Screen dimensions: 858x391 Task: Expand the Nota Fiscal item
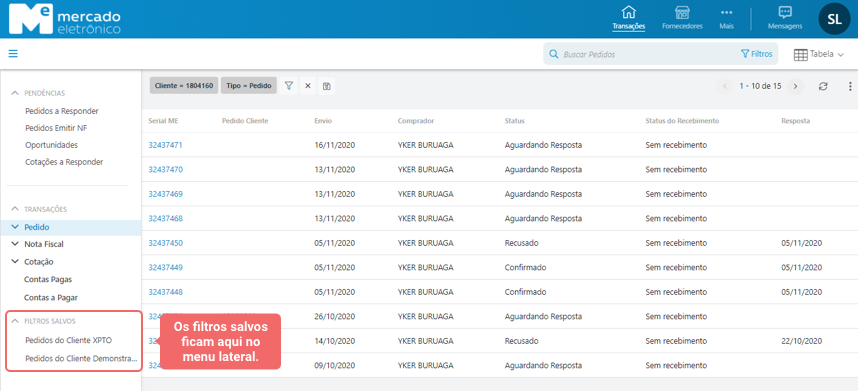click(15, 244)
